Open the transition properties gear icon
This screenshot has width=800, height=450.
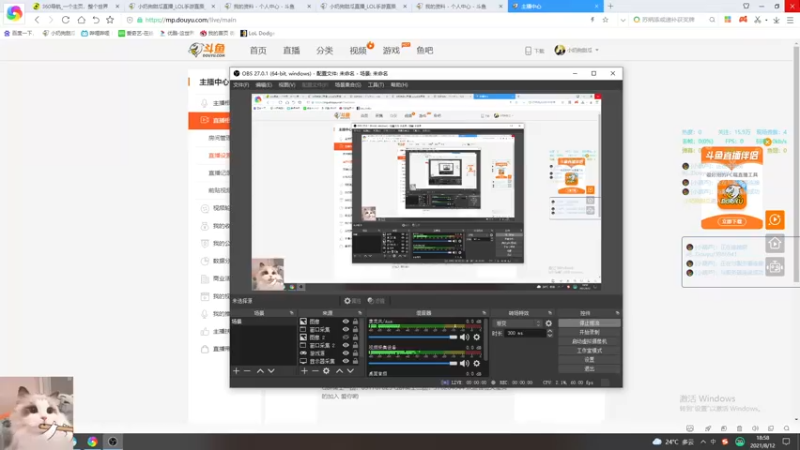pos(548,323)
